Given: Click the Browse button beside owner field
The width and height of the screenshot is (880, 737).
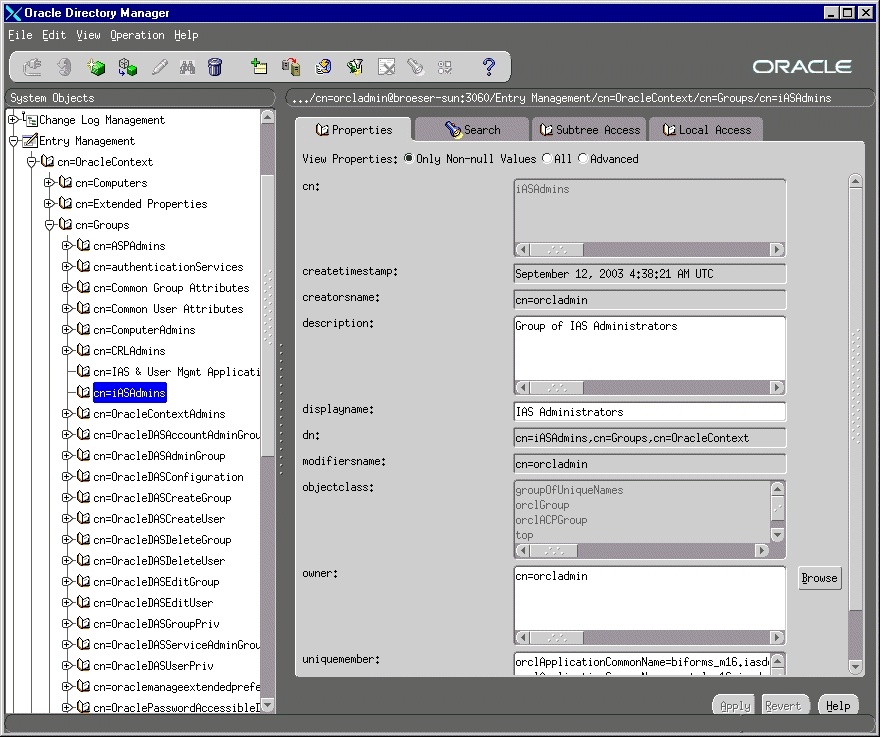Looking at the screenshot, I should [x=818, y=578].
